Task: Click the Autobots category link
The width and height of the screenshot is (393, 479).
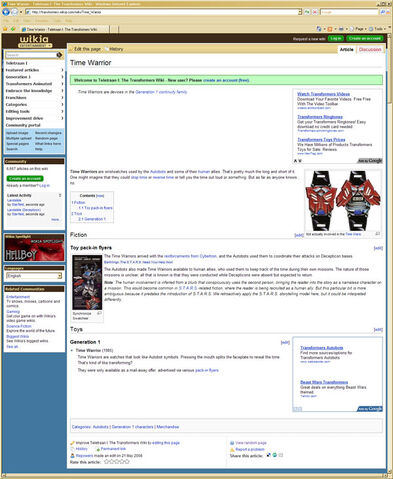Action: coord(101,427)
